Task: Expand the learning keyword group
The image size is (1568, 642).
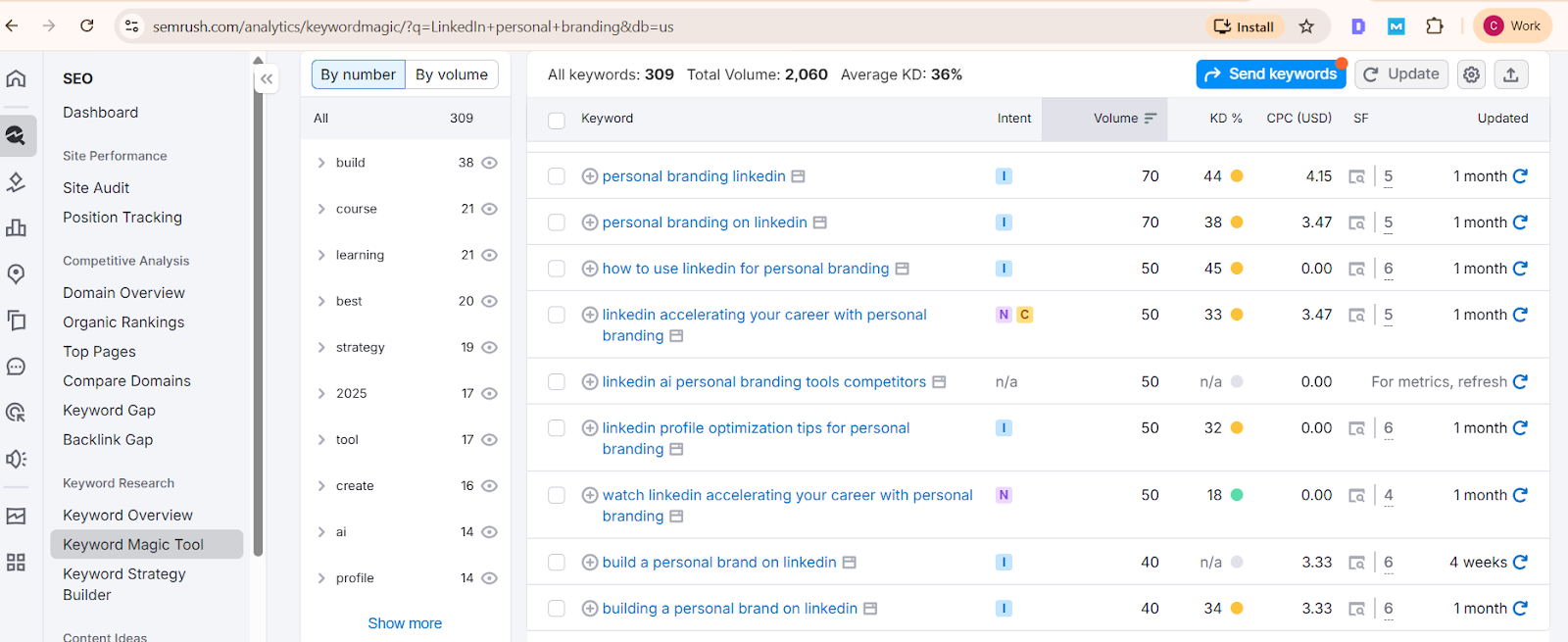Action: [321, 255]
